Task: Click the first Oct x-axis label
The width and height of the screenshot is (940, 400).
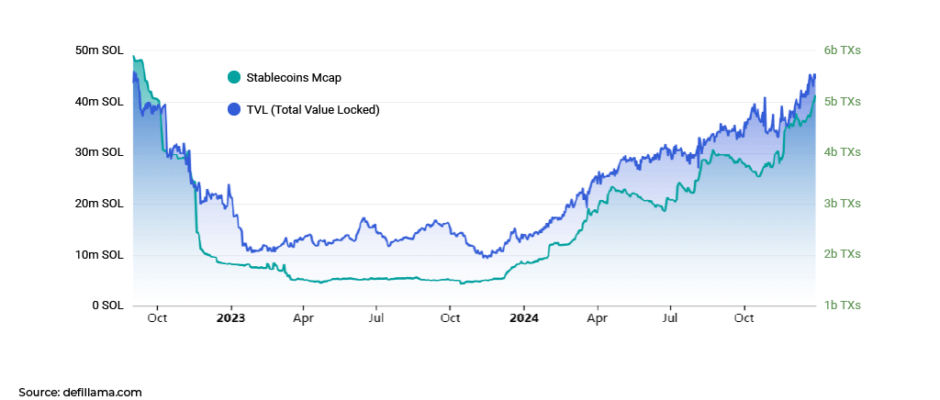Action: (157, 318)
